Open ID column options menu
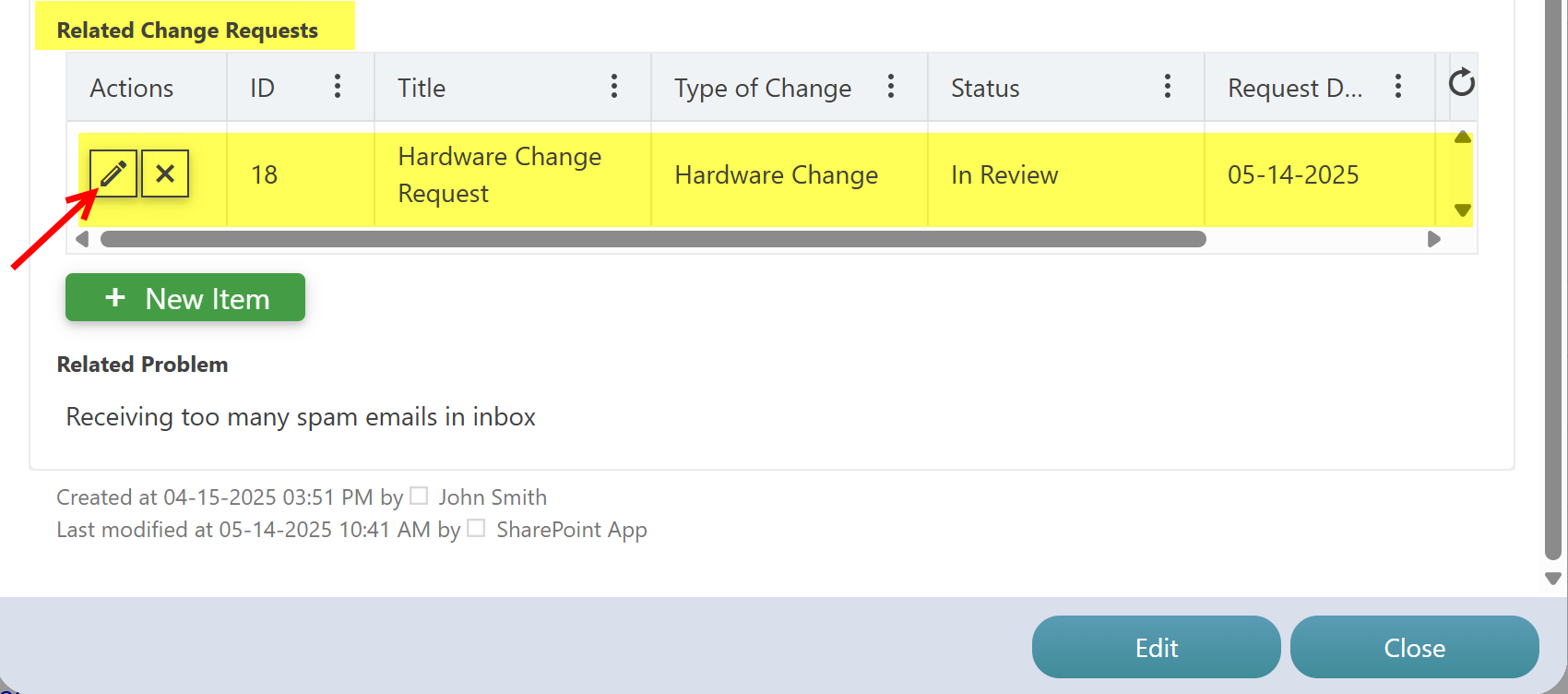 pos(338,87)
